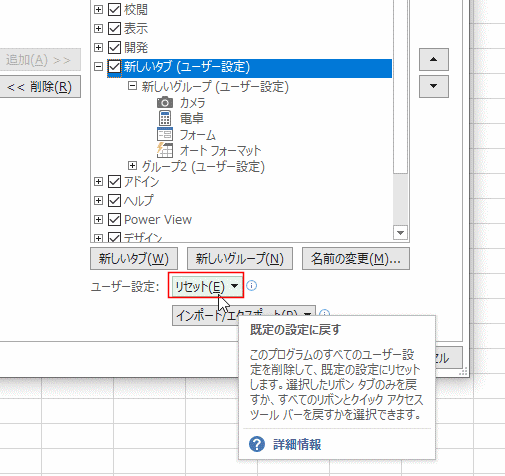The image size is (505, 476).
Task: Select the アドイン tab entry
Action: (x=142, y=182)
